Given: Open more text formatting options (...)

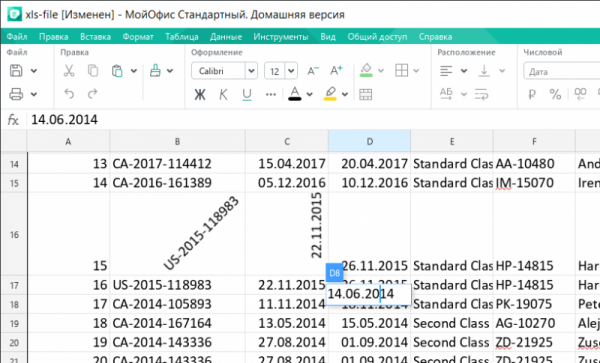Looking at the screenshot, I should 271,94.
